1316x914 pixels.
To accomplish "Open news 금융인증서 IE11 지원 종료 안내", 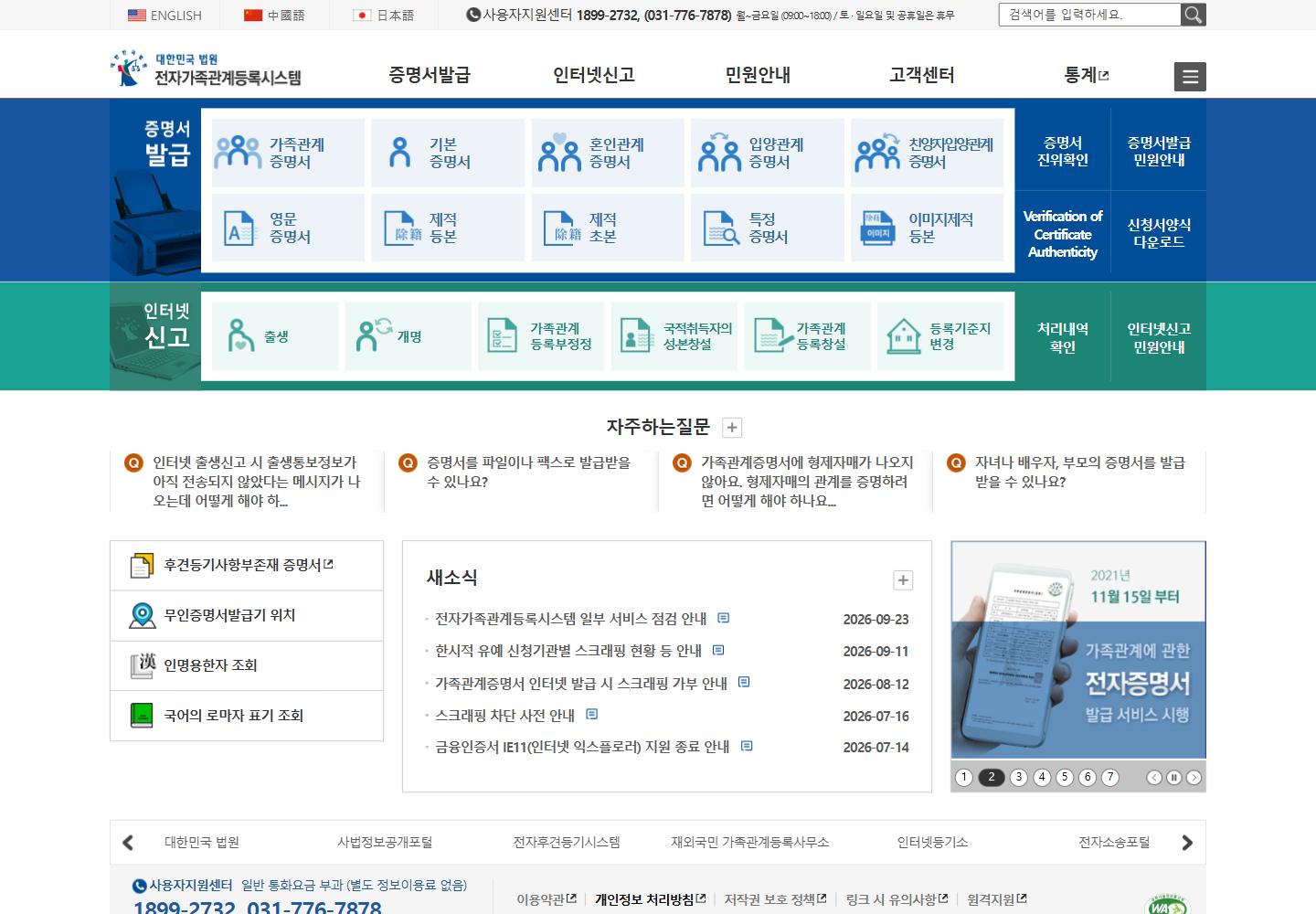I will click(582, 747).
